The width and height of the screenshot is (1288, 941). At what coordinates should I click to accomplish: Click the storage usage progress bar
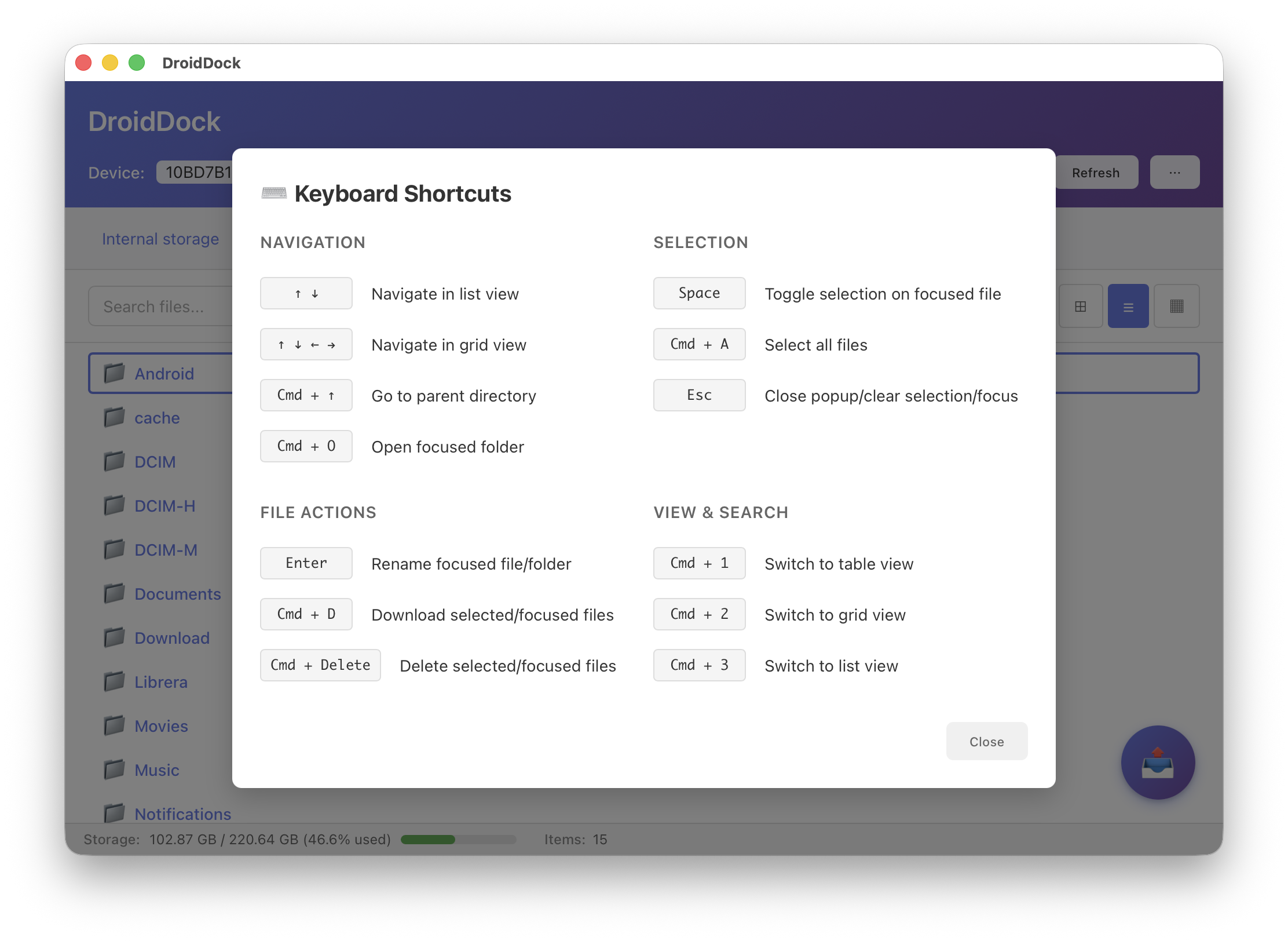(458, 839)
